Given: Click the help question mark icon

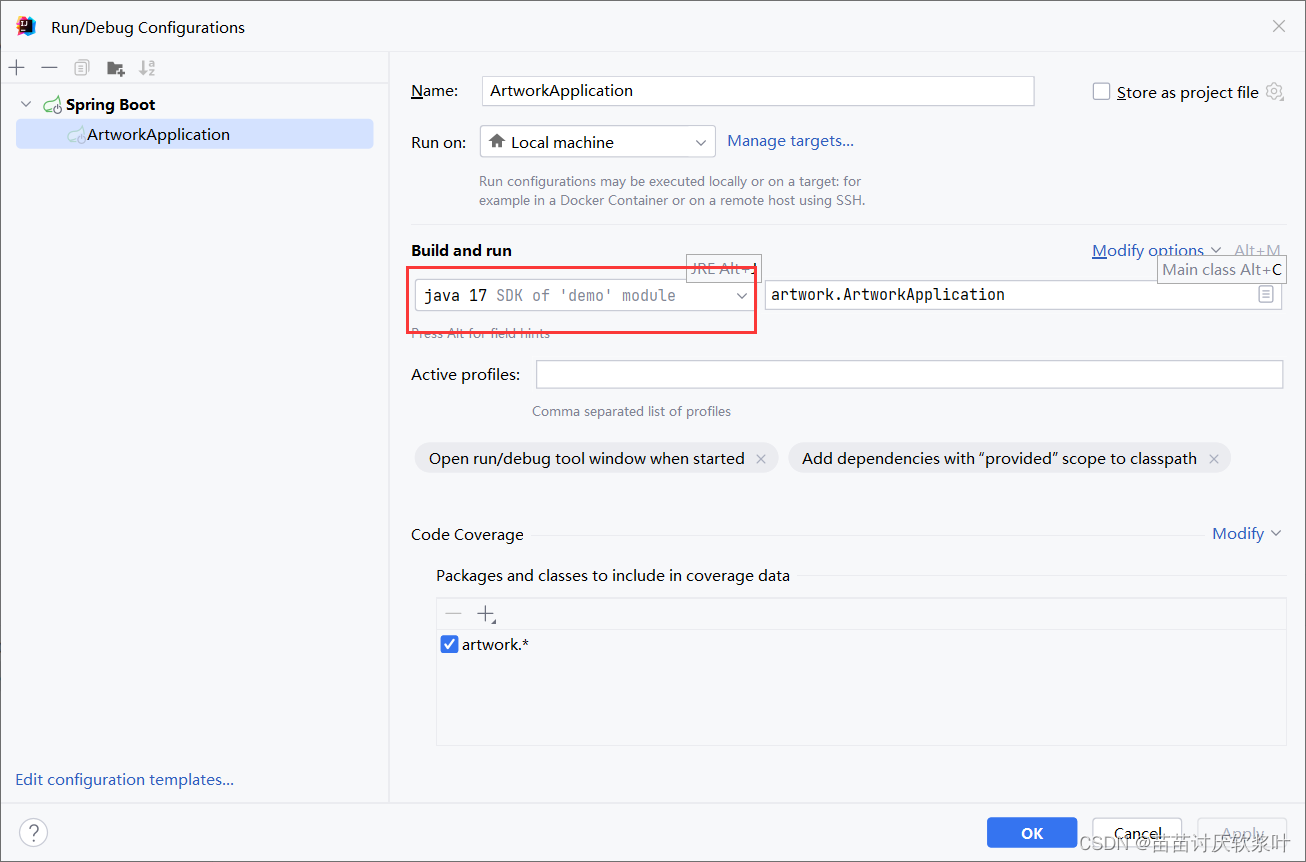Looking at the screenshot, I should 33,832.
